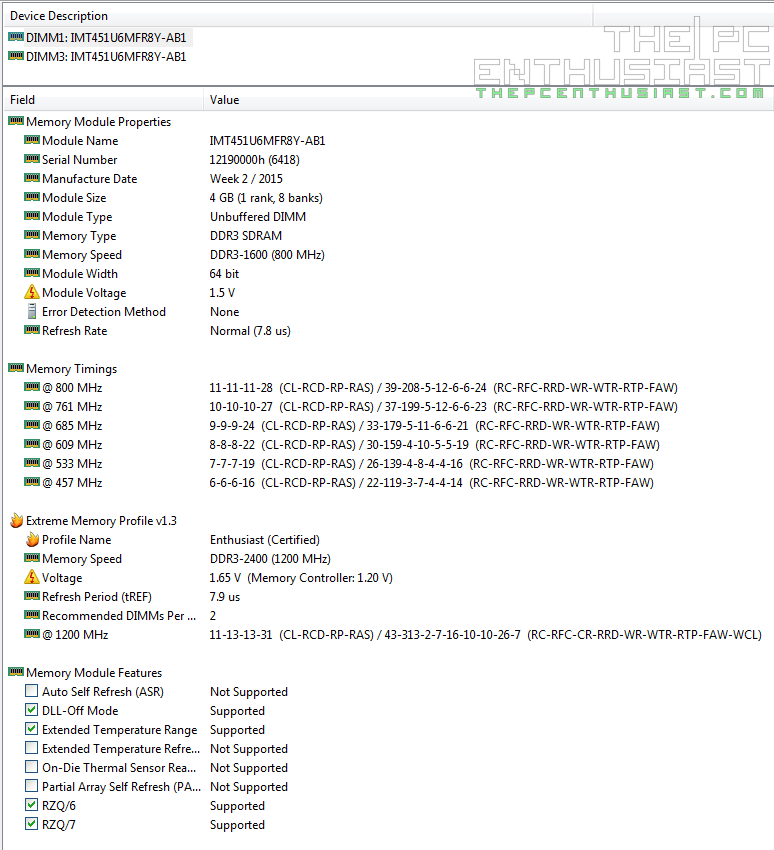774x850 pixels.
Task: Click the @ 1200 MHz timing icon
Action: 32,634
